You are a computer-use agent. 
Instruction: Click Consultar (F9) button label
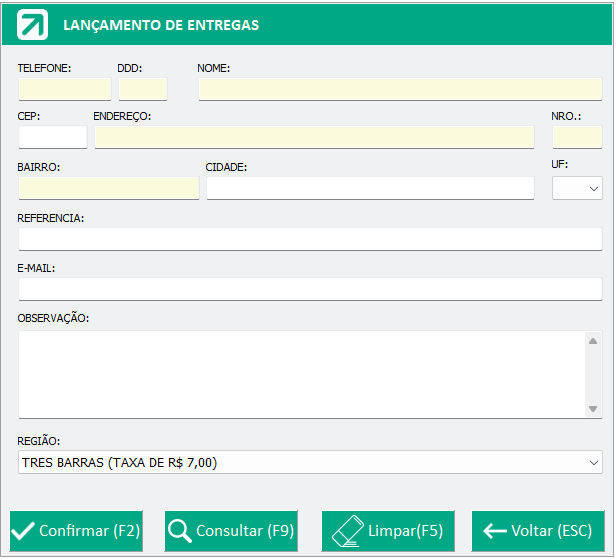pos(245,531)
